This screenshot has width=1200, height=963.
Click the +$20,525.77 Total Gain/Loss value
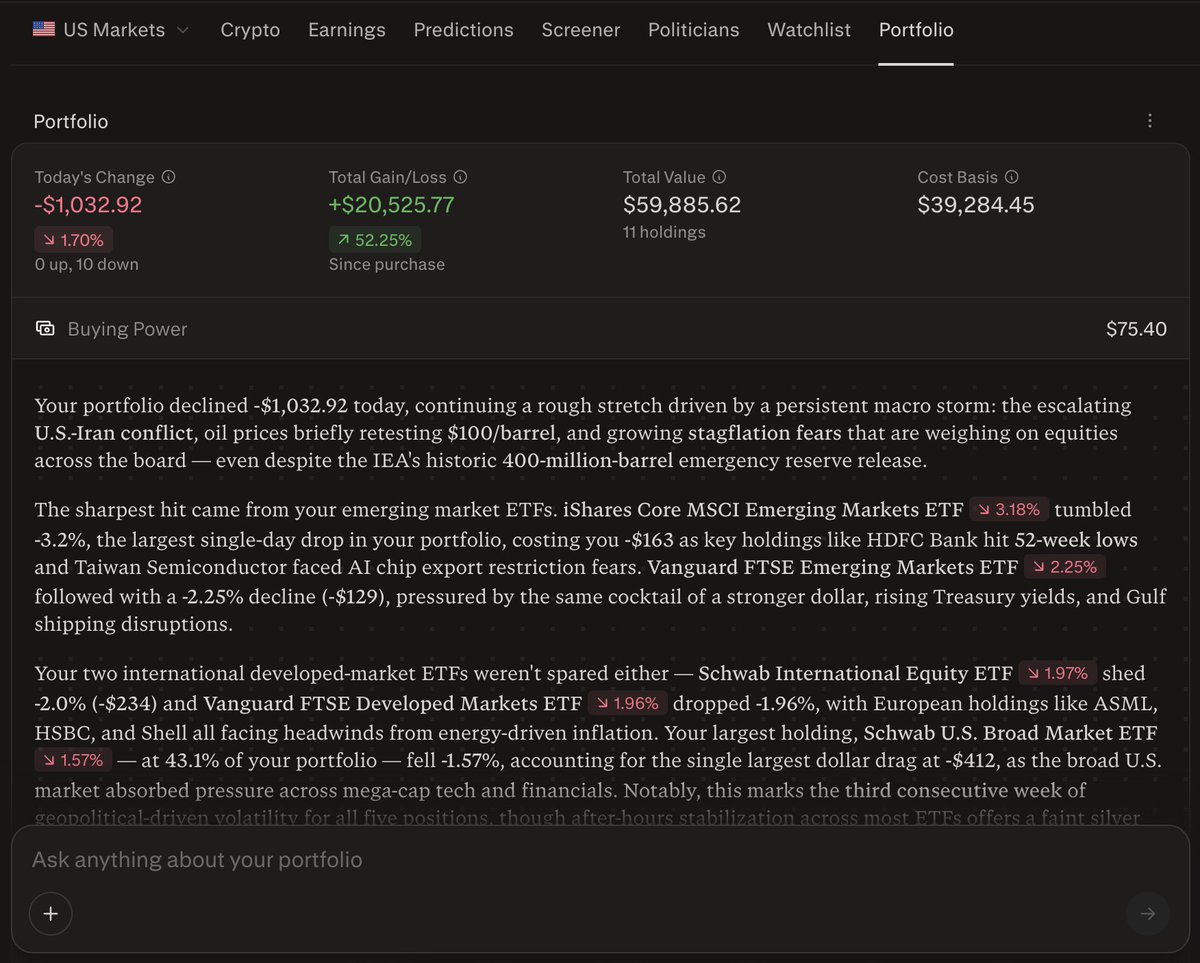pyautogui.click(x=391, y=205)
